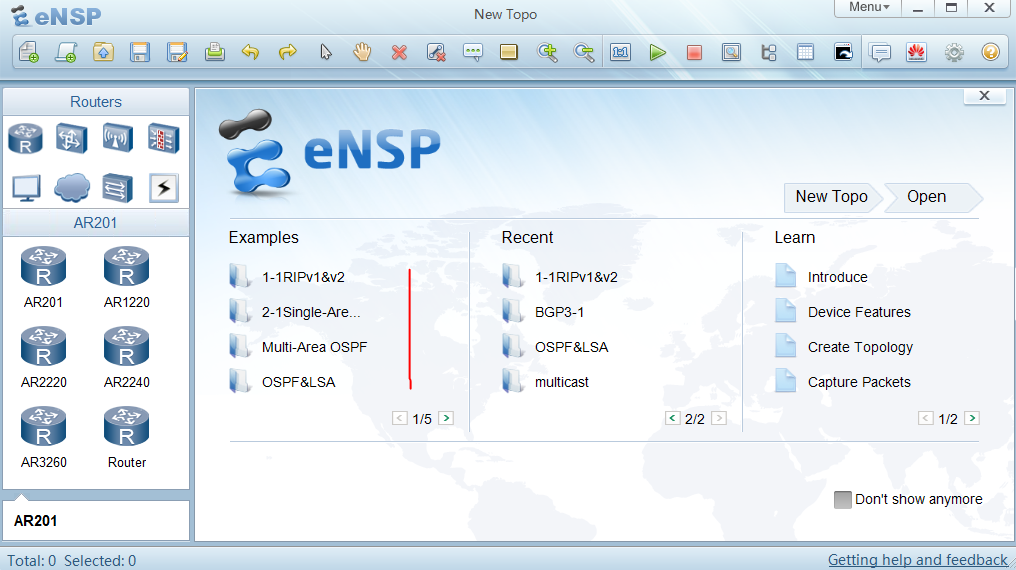Click the Zoom In magnifier icon
This screenshot has width=1016, height=570.
click(x=547, y=52)
